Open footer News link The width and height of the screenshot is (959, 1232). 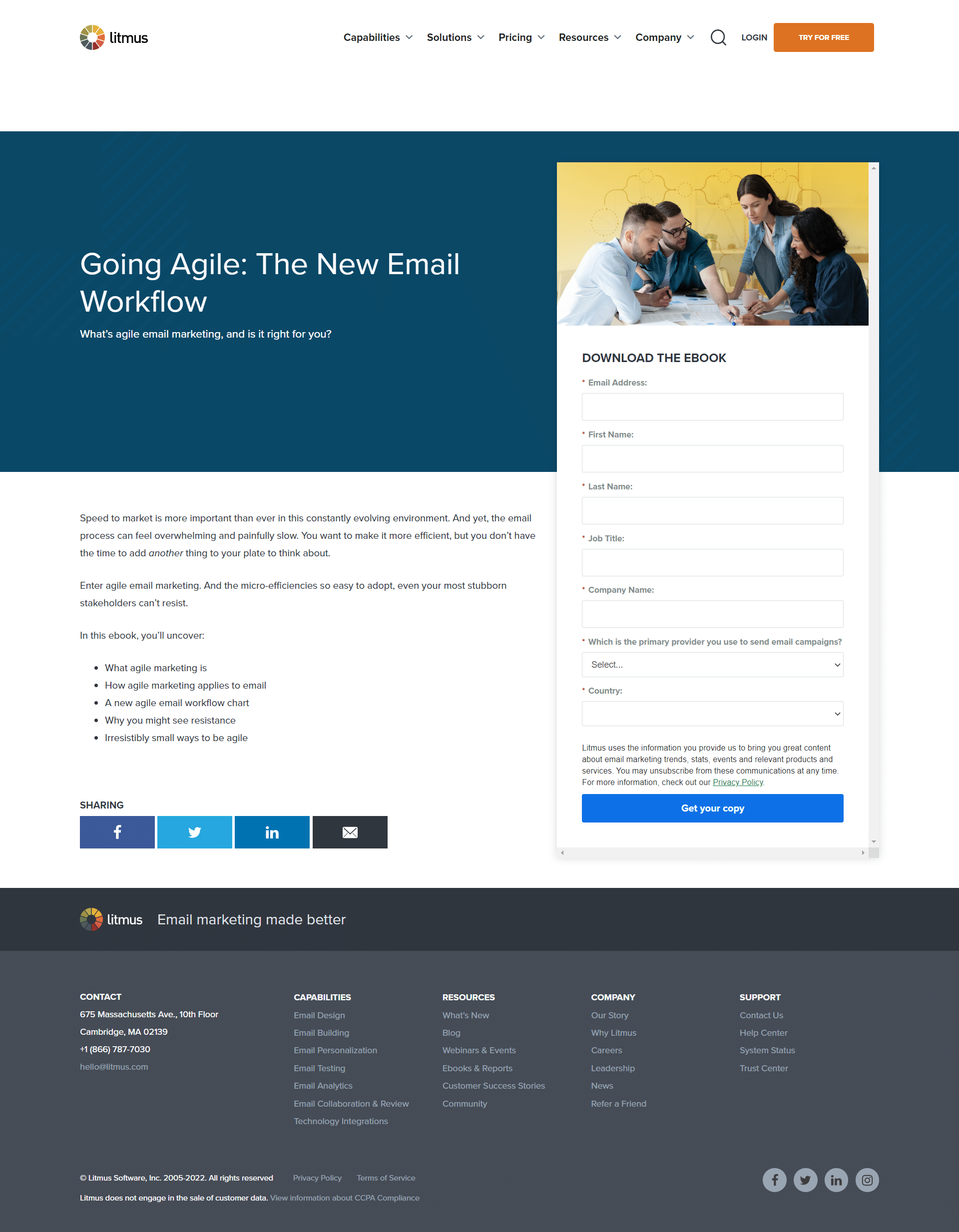602,1086
